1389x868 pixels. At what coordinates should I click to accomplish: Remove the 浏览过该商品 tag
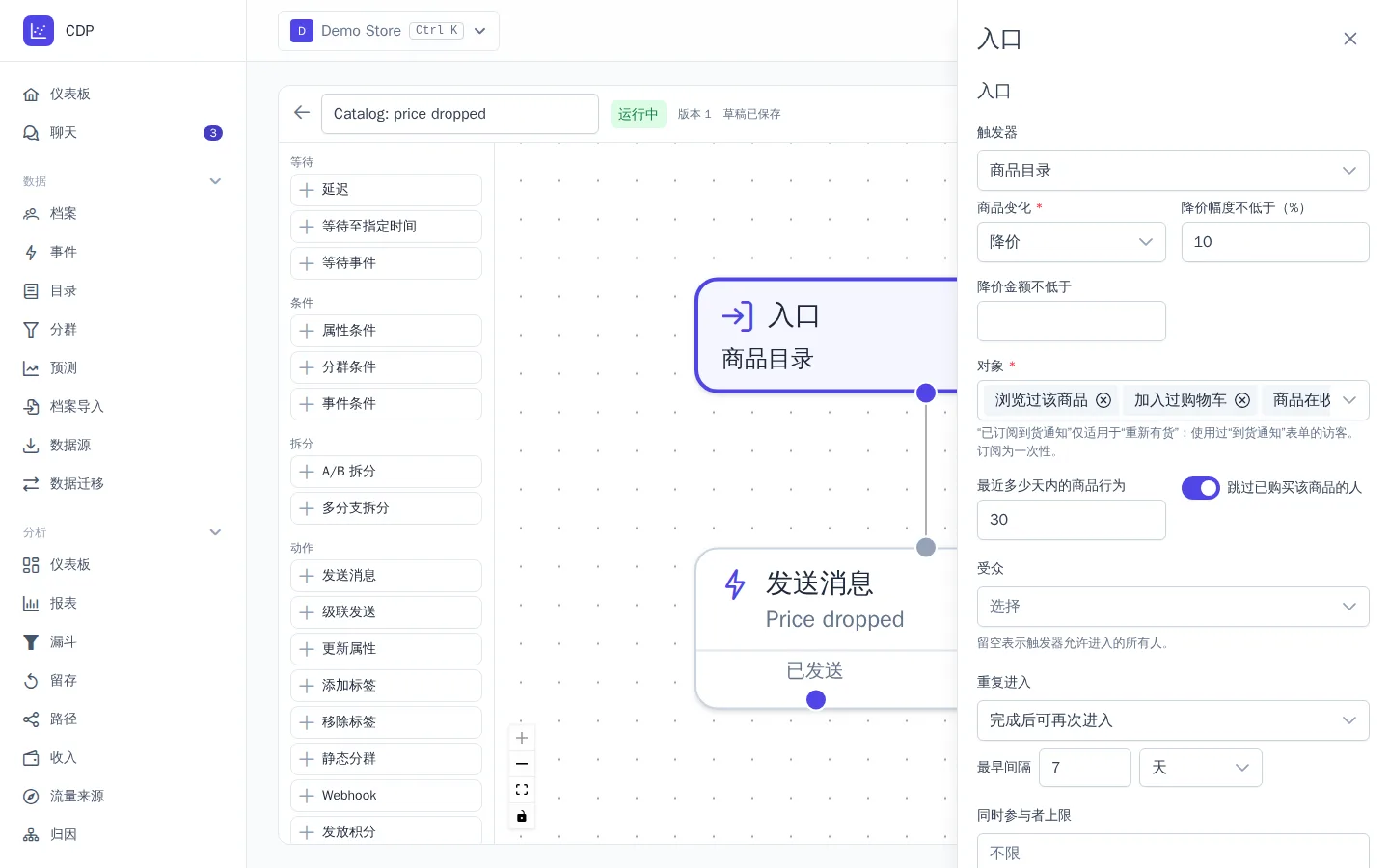pyautogui.click(x=1103, y=400)
